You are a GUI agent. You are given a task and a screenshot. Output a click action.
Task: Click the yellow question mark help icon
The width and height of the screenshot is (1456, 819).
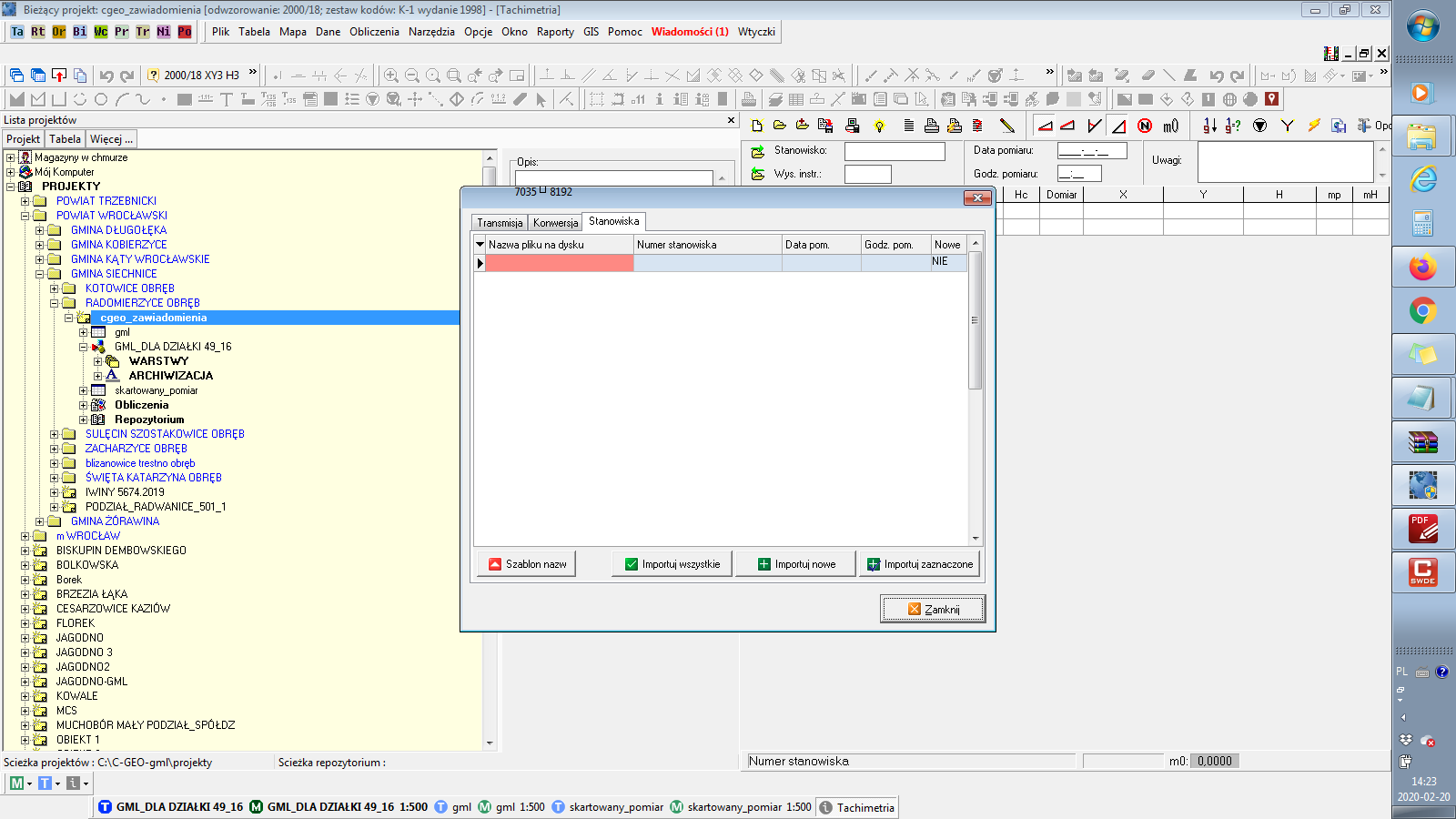click(x=153, y=76)
